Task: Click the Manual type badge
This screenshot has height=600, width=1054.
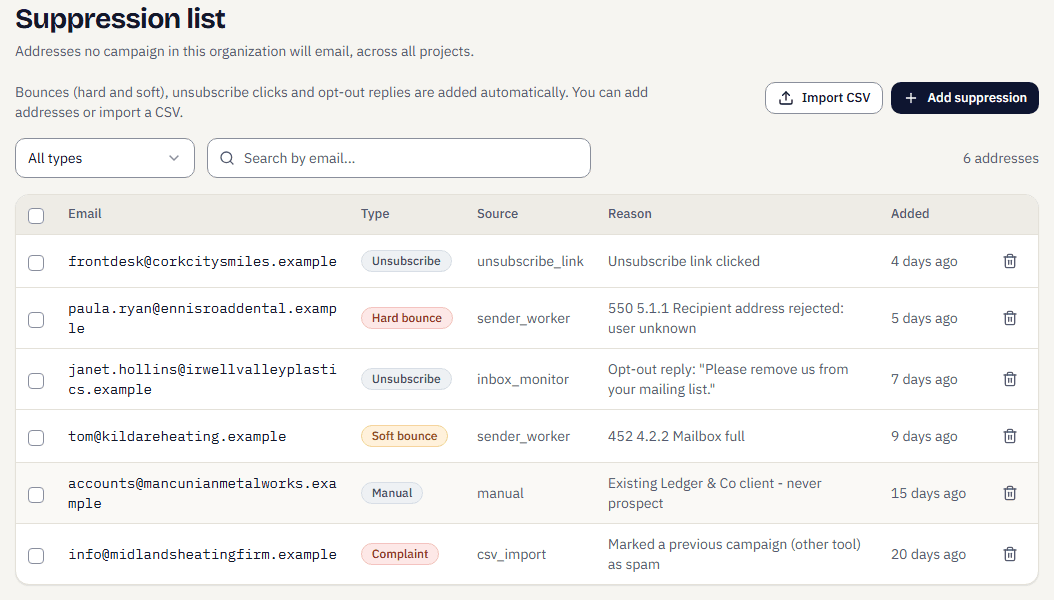Action: point(392,493)
